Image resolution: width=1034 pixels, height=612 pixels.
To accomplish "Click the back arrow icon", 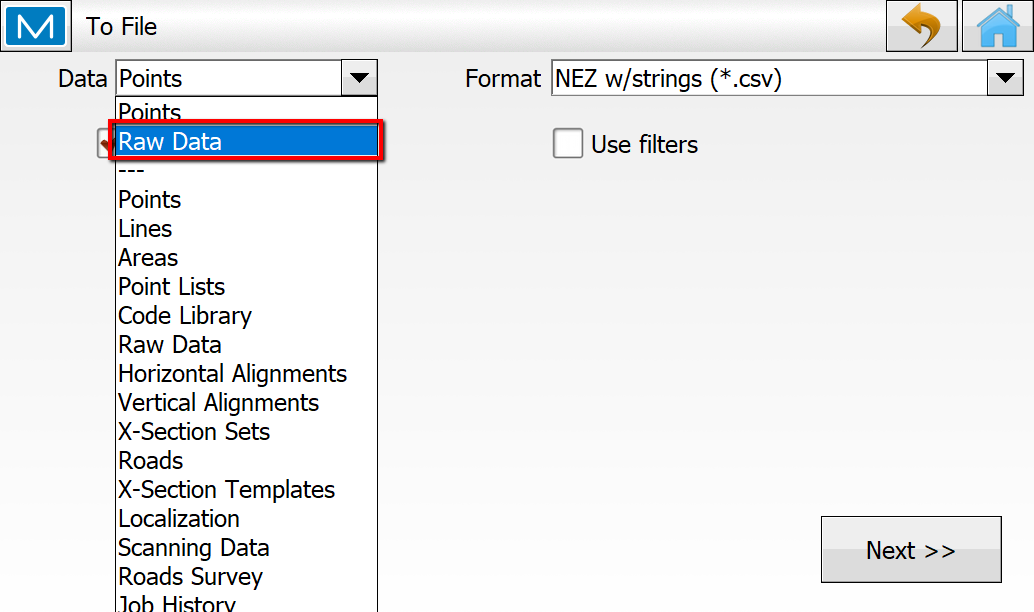I will tap(921, 26).
